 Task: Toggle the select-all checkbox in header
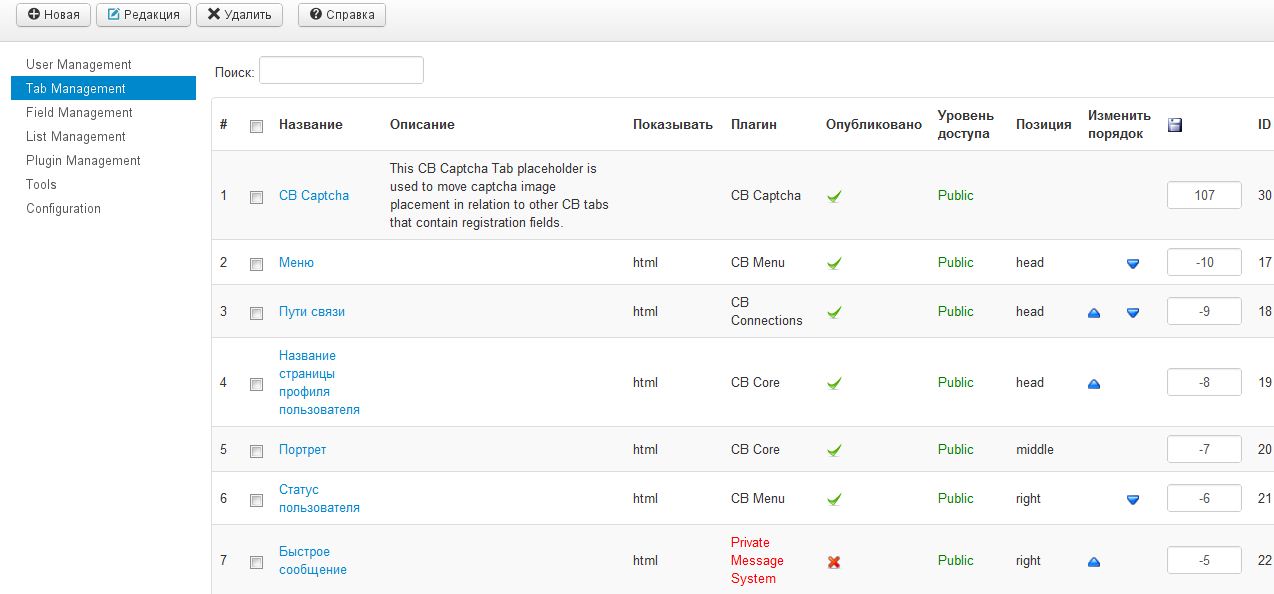256,126
